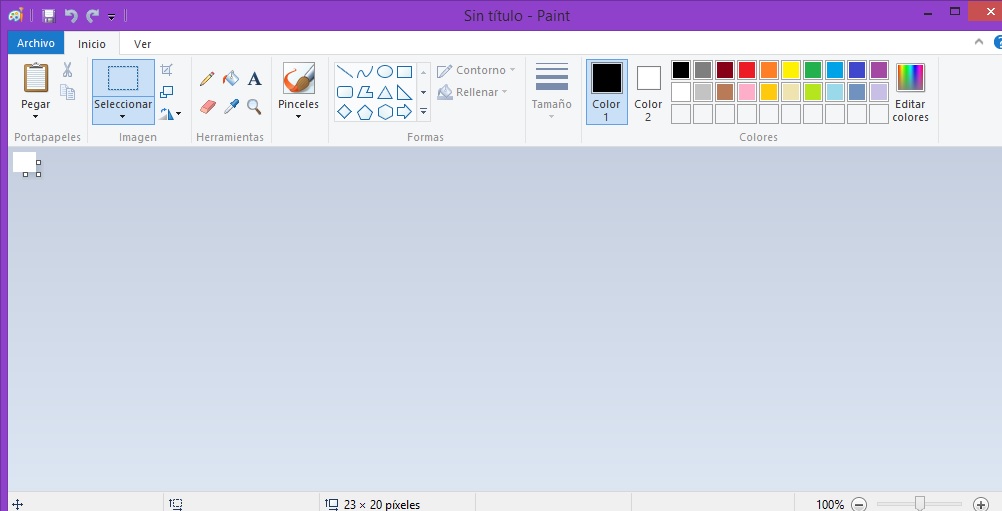
Task: Click the Magnifier zoom tool
Action: tap(254, 106)
